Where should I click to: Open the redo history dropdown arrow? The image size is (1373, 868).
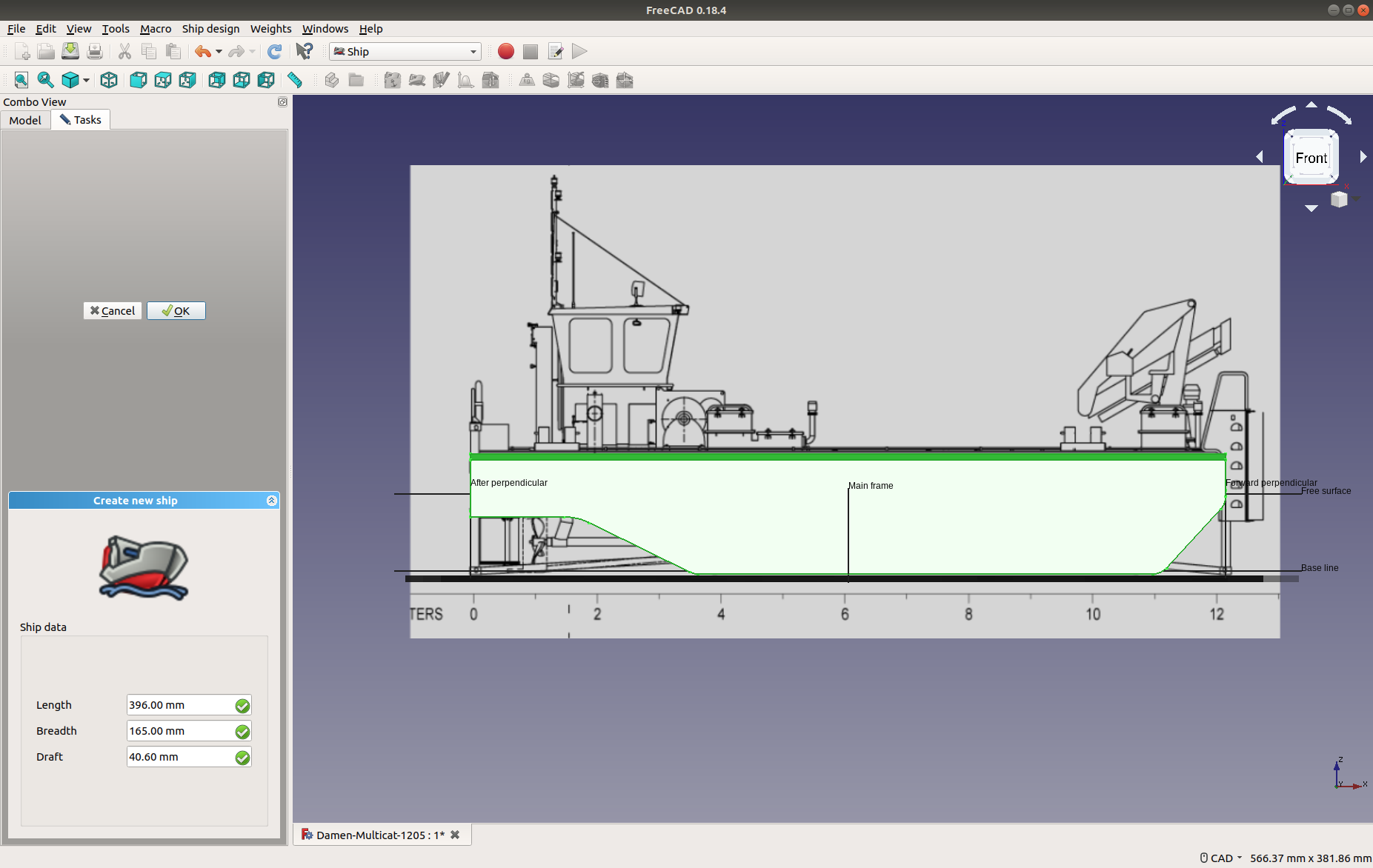(x=253, y=51)
